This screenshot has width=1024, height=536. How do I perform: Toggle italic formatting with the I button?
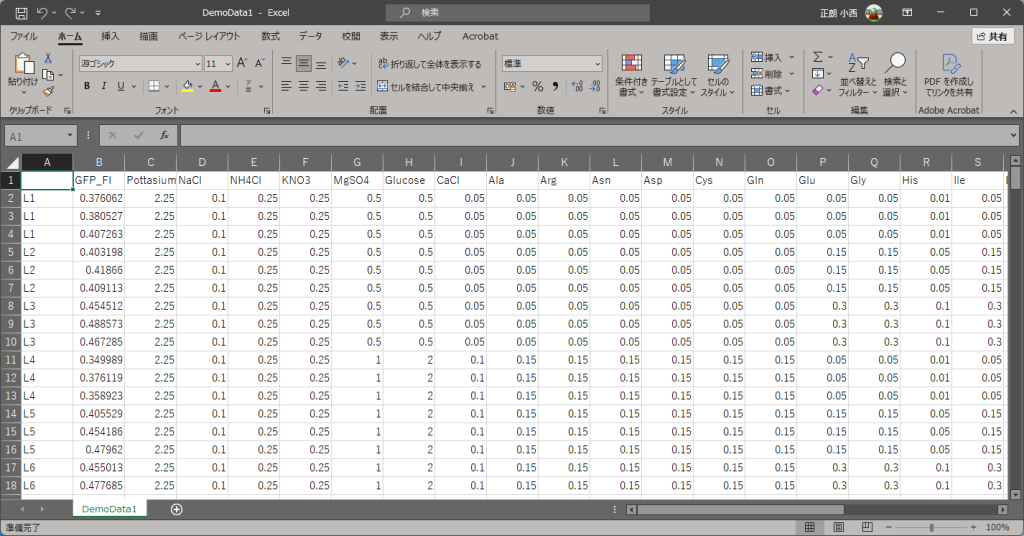tap(104, 87)
